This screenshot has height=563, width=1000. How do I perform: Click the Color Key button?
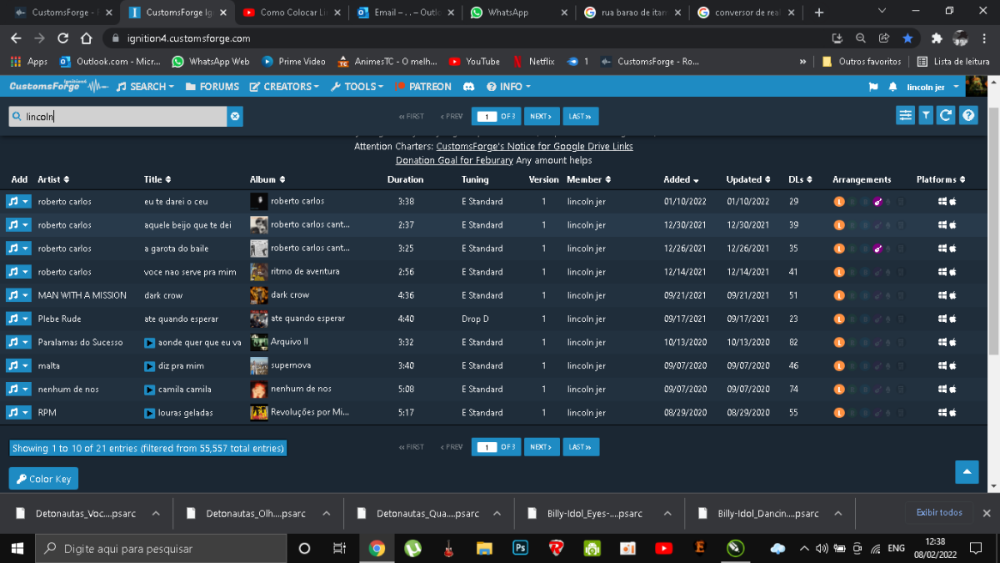(43, 479)
